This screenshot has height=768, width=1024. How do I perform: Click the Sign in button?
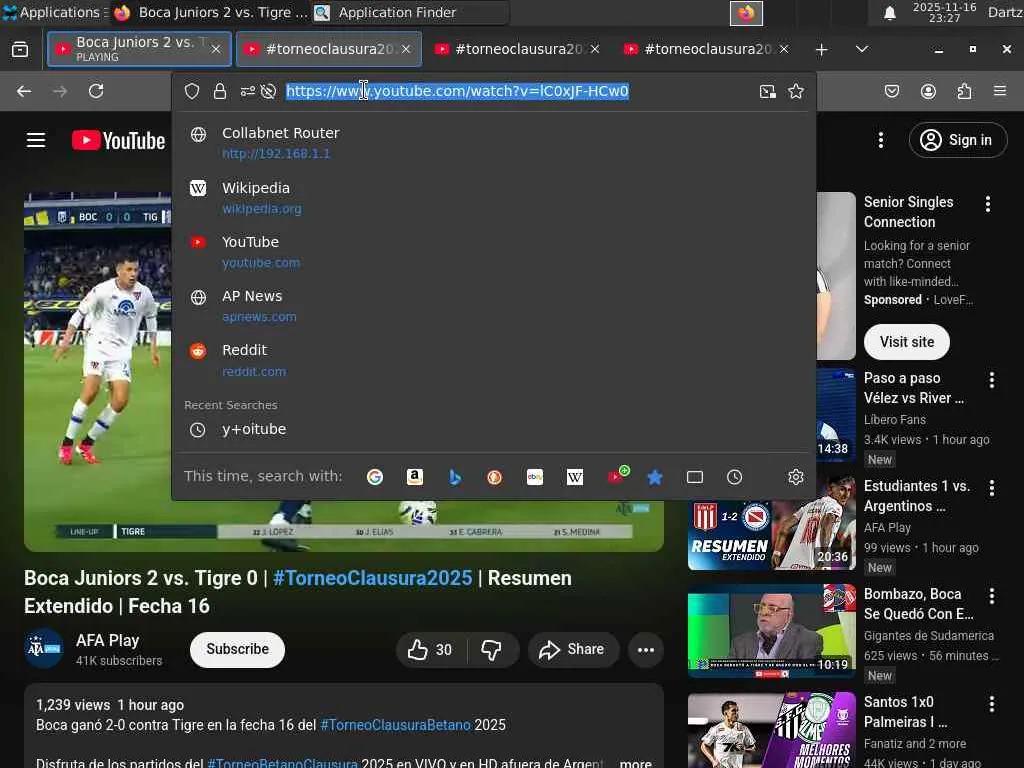tap(957, 140)
